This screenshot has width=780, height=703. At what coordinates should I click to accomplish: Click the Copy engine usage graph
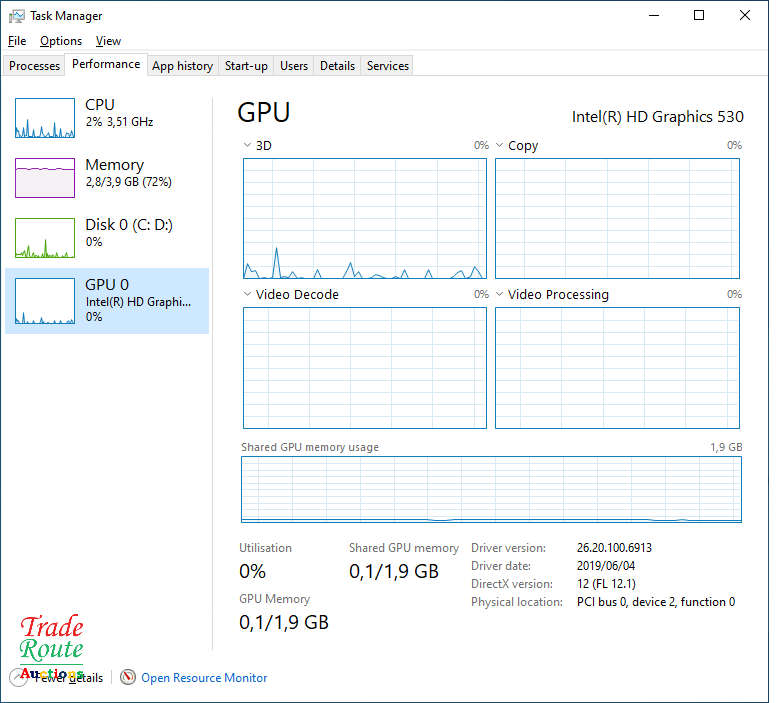coord(617,218)
